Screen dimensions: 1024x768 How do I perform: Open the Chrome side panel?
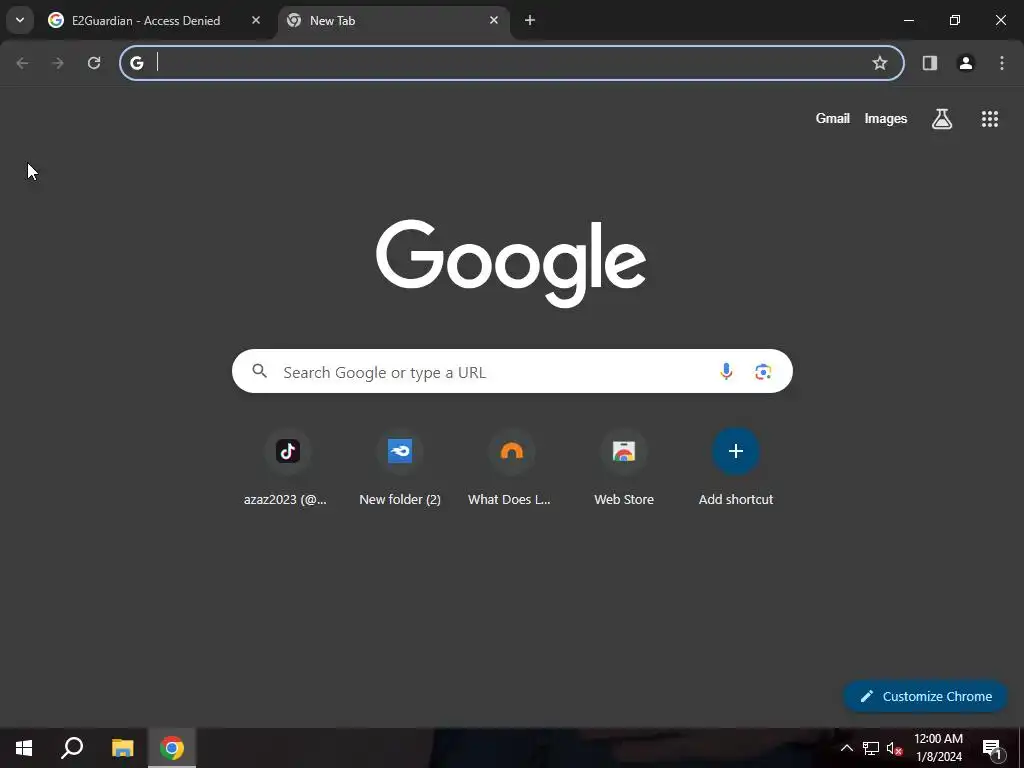930,63
